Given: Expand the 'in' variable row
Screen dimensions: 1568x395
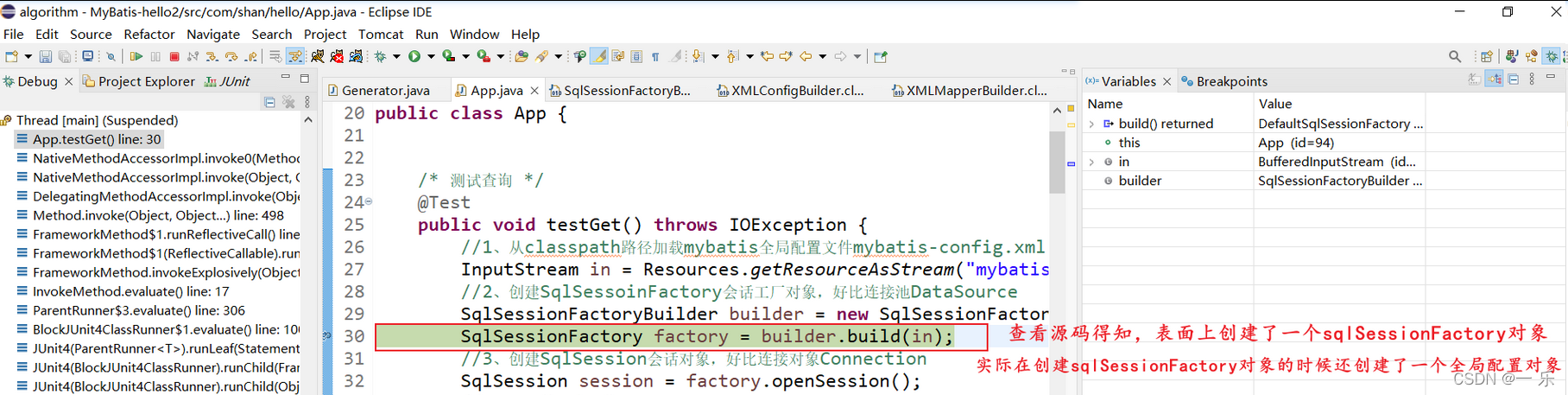Looking at the screenshot, I should [1091, 162].
